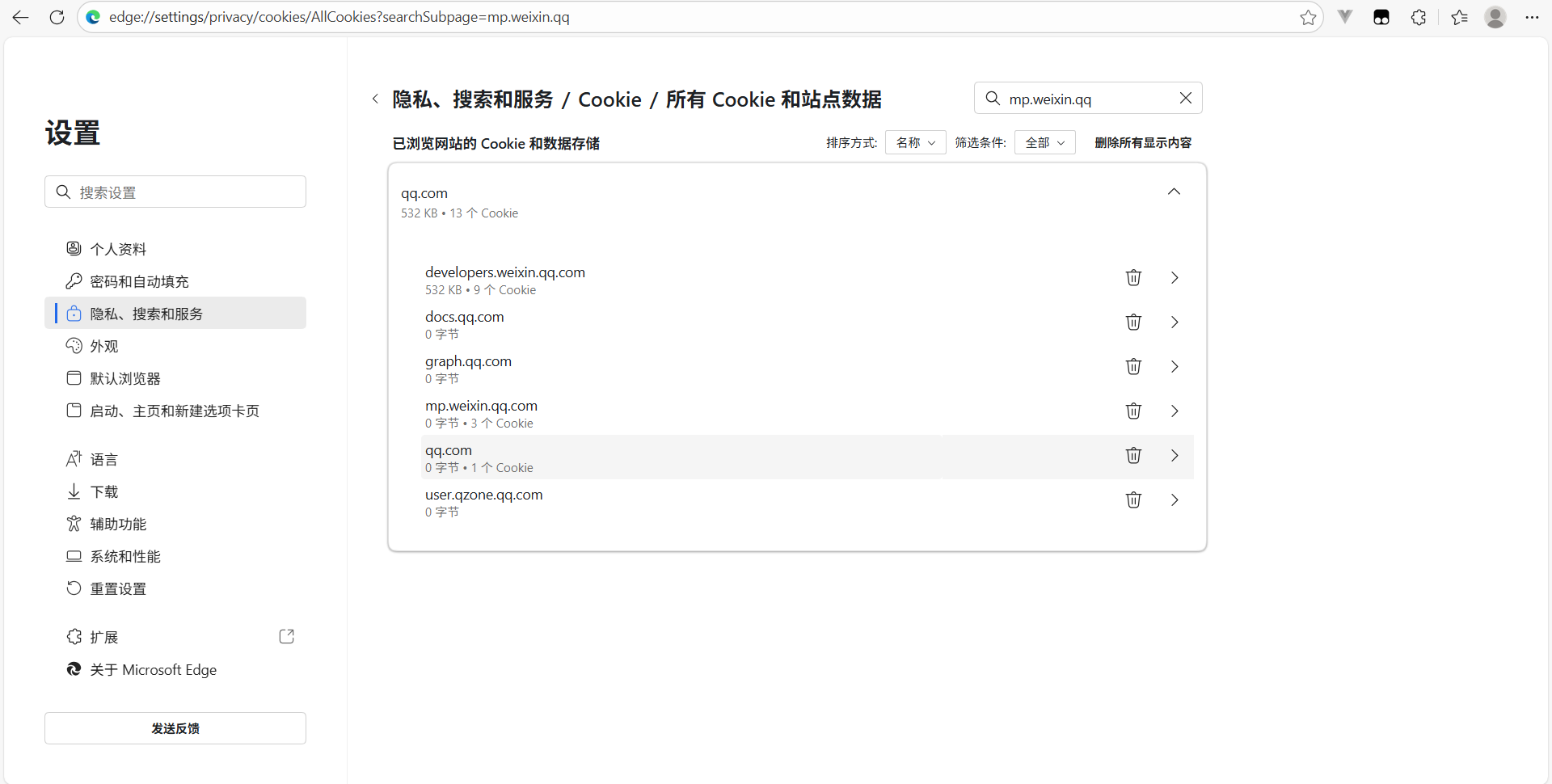Viewport: 1552px width, 784px height.
Task: Click 删除所有显示内容 button
Action: [1143, 142]
